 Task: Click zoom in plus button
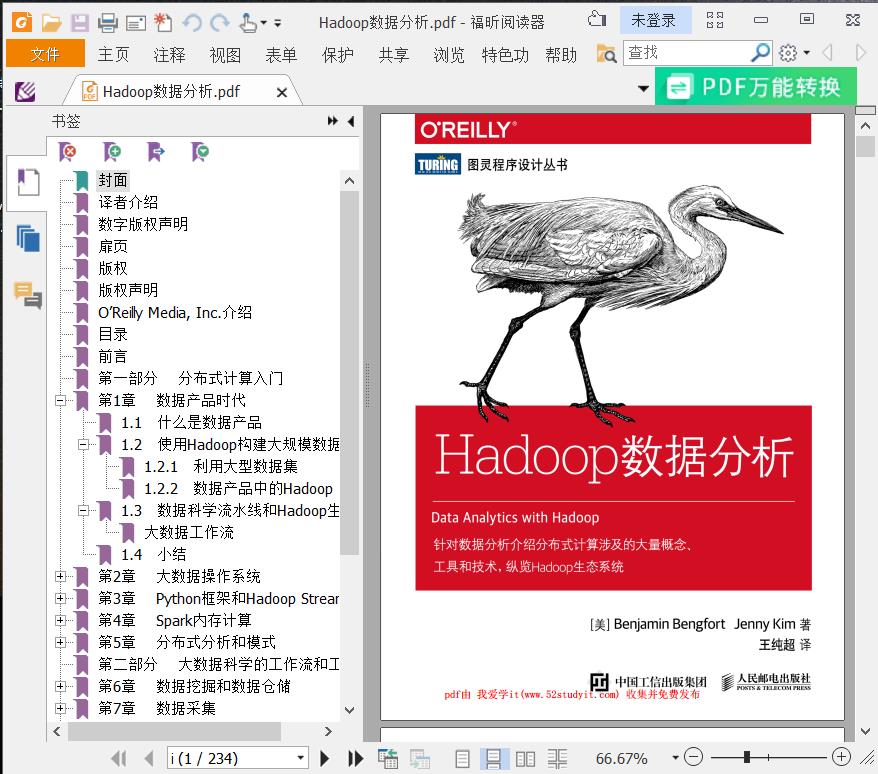841,757
